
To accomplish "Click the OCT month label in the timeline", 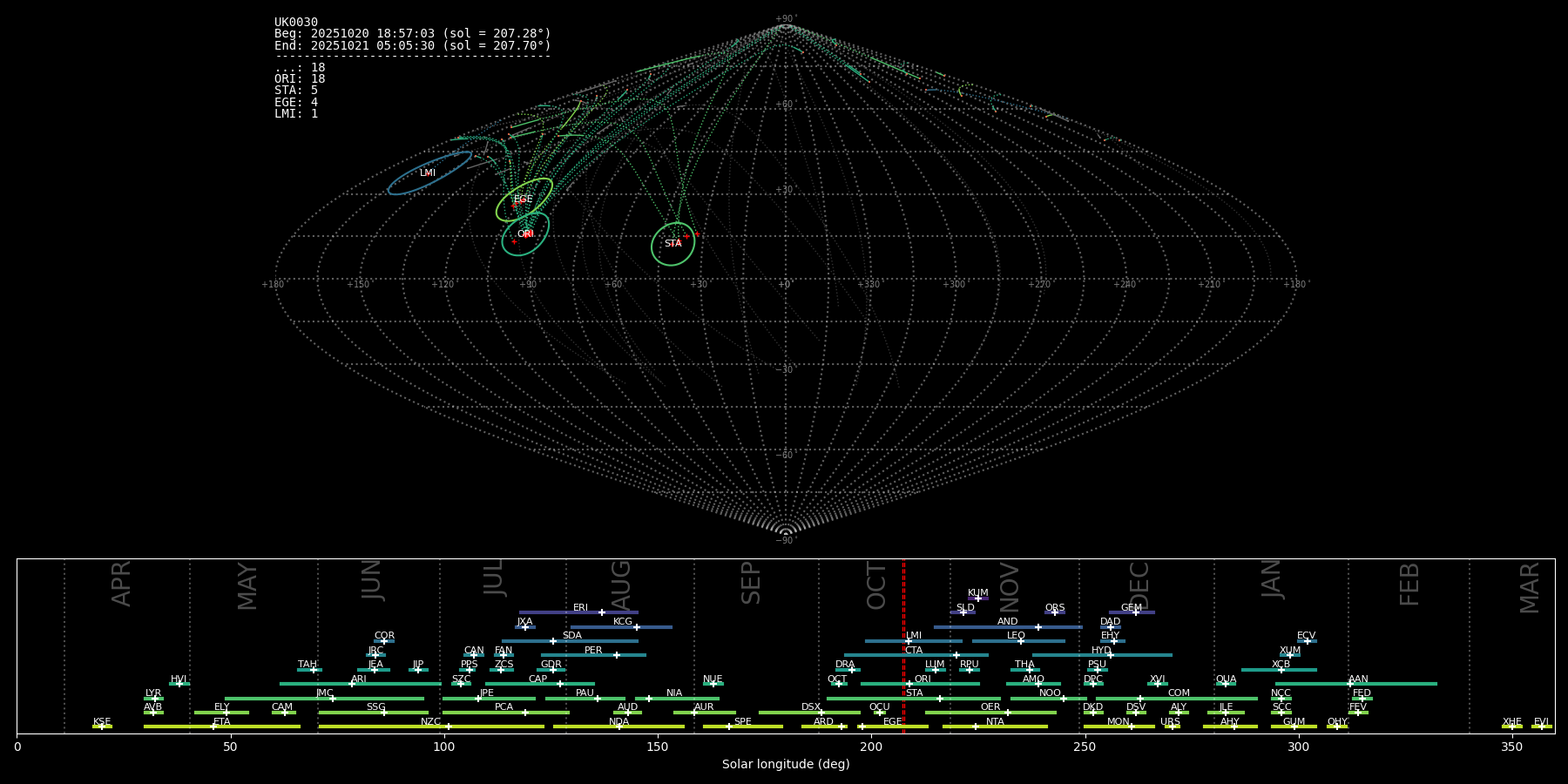I will [876, 585].
